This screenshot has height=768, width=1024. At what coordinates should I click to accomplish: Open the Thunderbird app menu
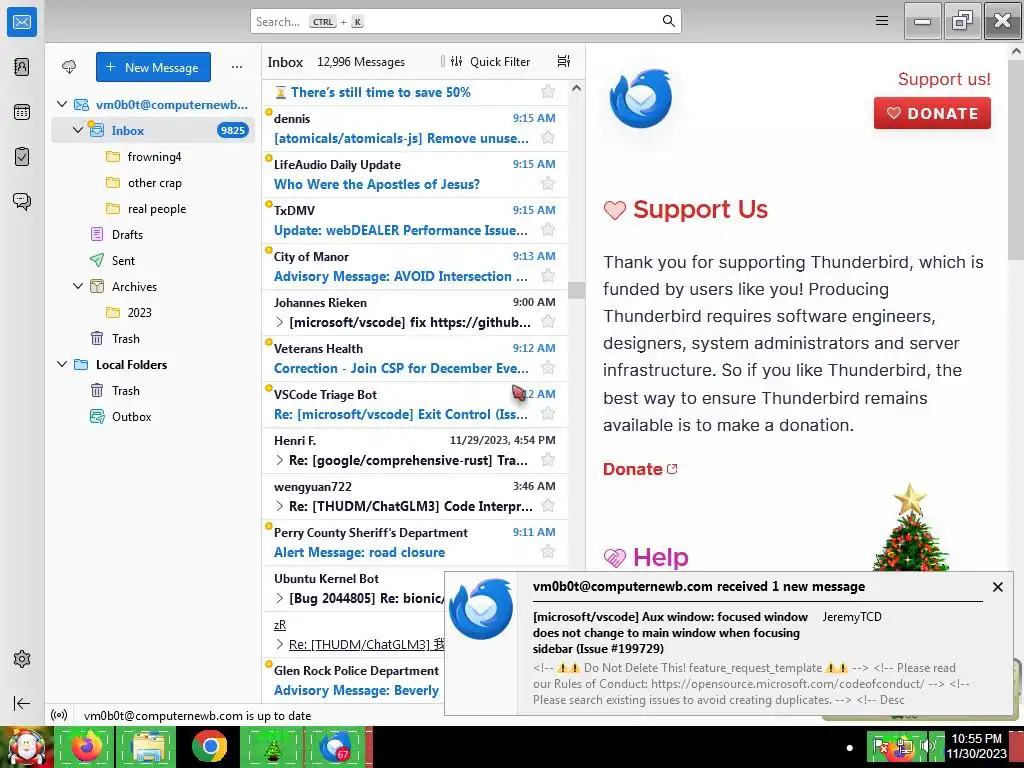[882, 21]
